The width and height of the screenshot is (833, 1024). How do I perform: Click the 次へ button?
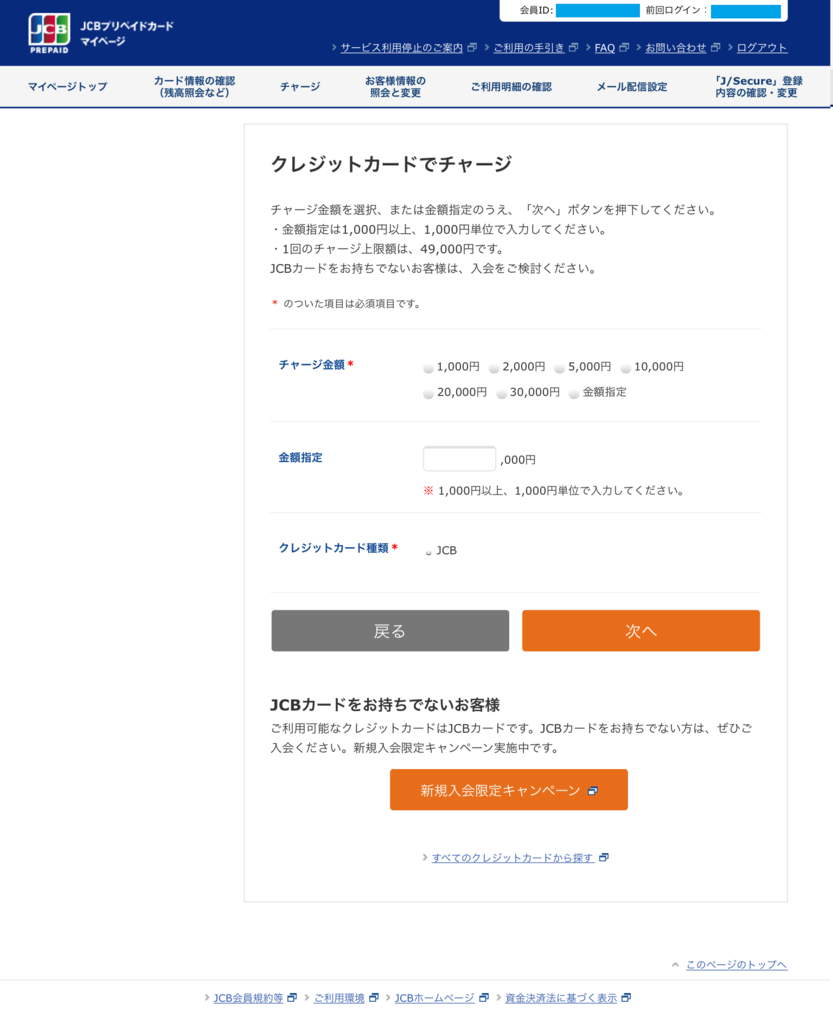coord(641,631)
